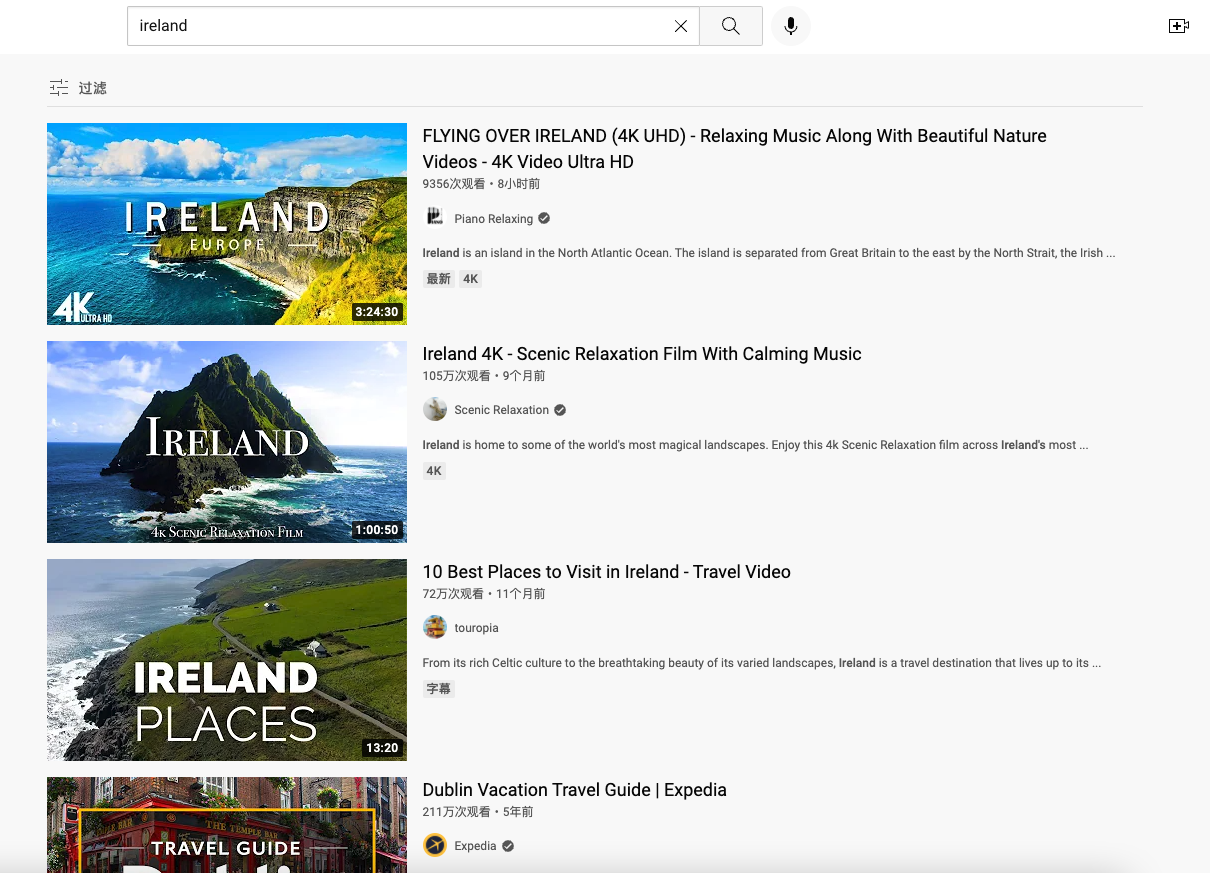Open the Ireland 4K Scenic Relaxation thumbnail

(227, 442)
